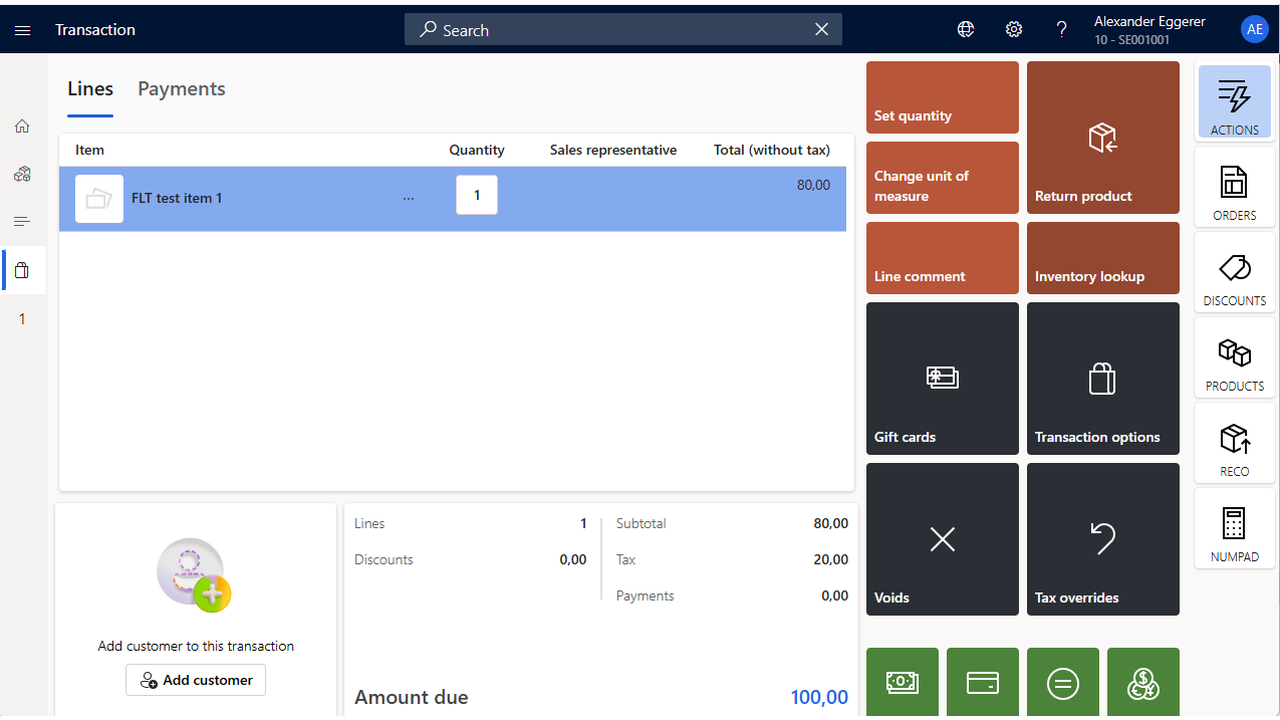Open the globe icon in the header

pyautogui.click(x=966, y=30)
